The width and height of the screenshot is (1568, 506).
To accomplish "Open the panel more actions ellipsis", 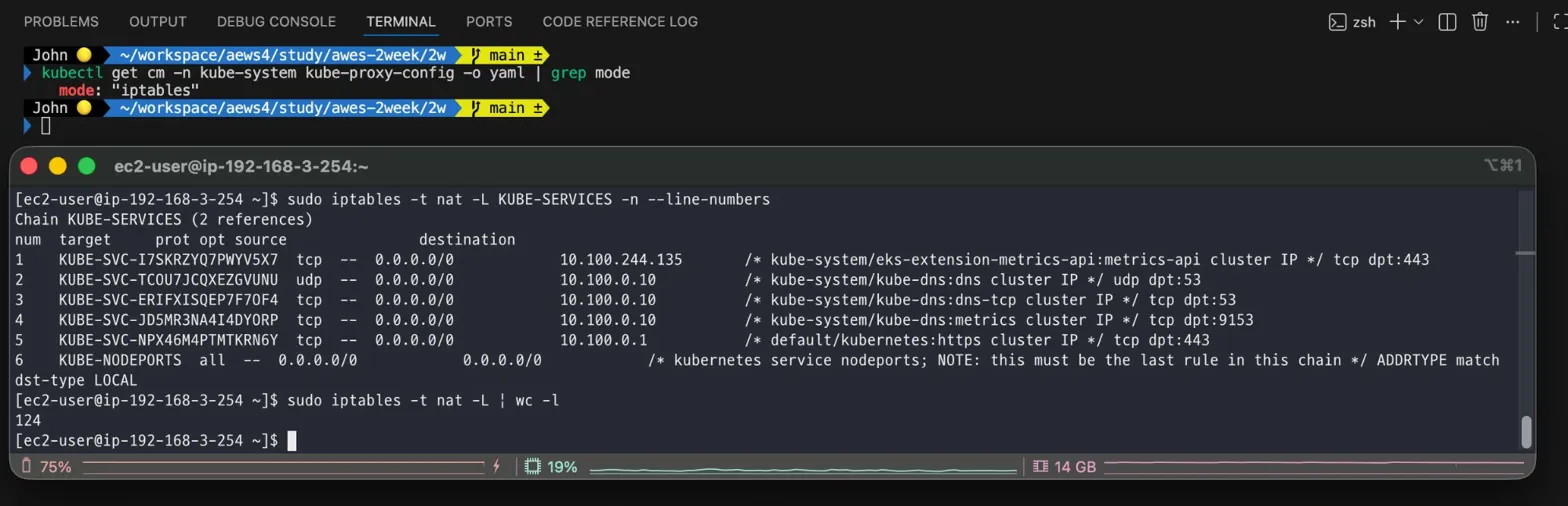I will click(1513, 21).
